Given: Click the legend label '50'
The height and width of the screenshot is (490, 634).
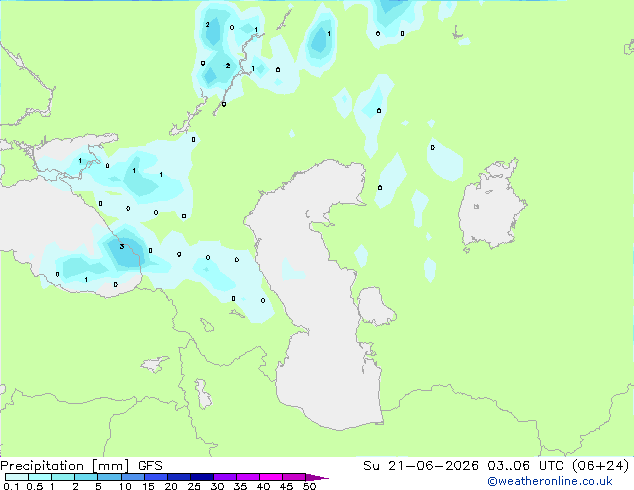Looking at the screenshot, I should (309, 486).
